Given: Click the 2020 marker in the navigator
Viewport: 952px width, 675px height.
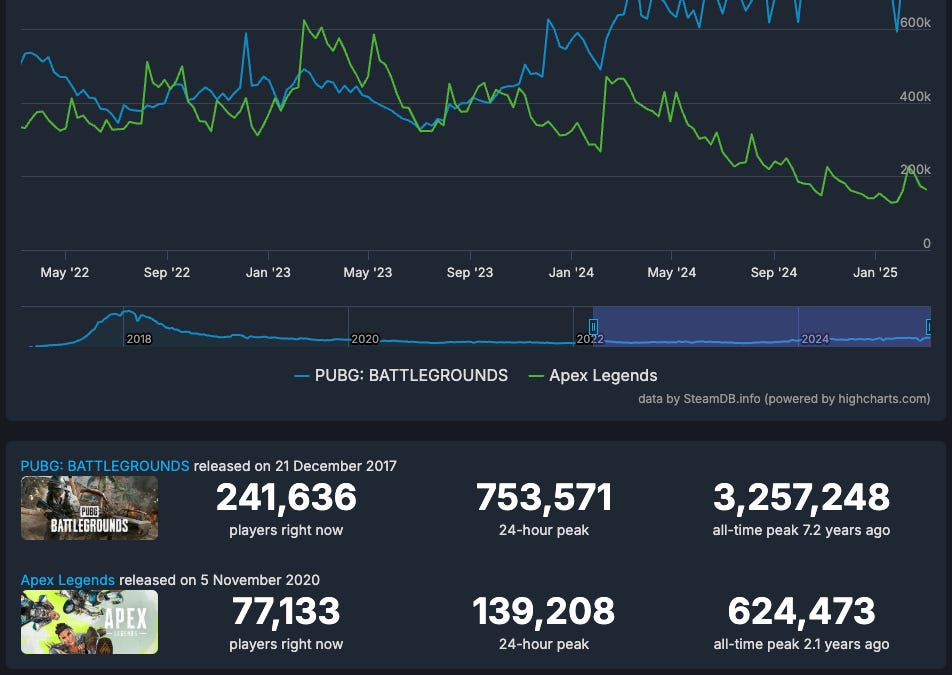Looking at the screenshot, I should coord(365,339).
